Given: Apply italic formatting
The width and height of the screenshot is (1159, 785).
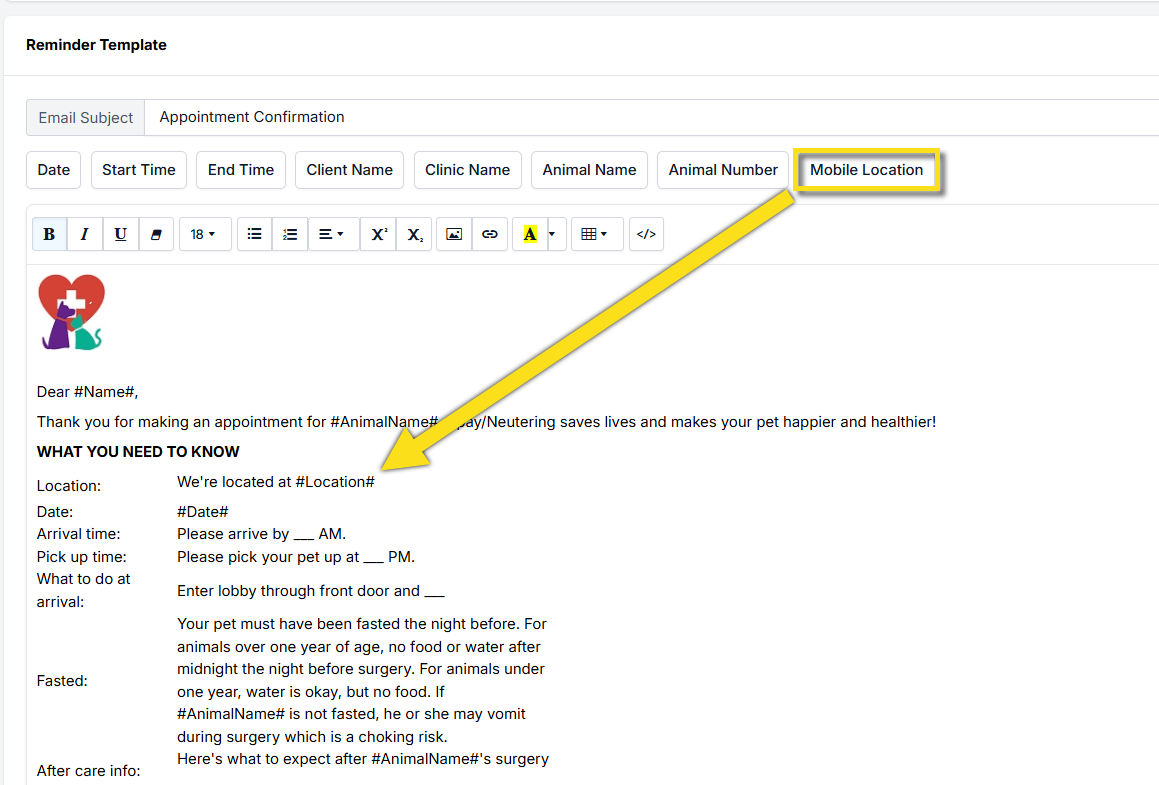Looking at the screenshot, I should pos(85,234).
